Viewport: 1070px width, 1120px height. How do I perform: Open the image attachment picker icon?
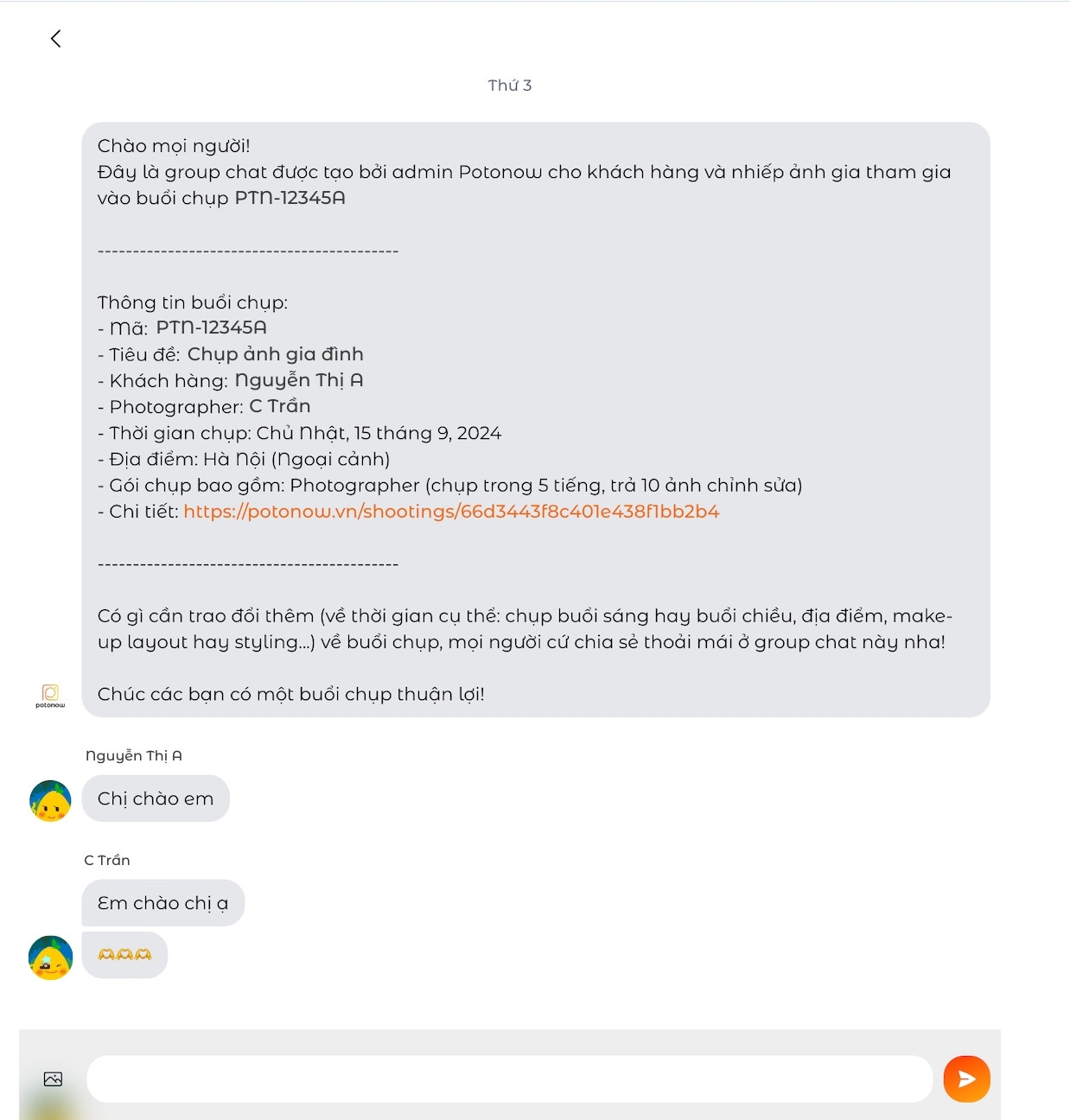pos(53,1079)
